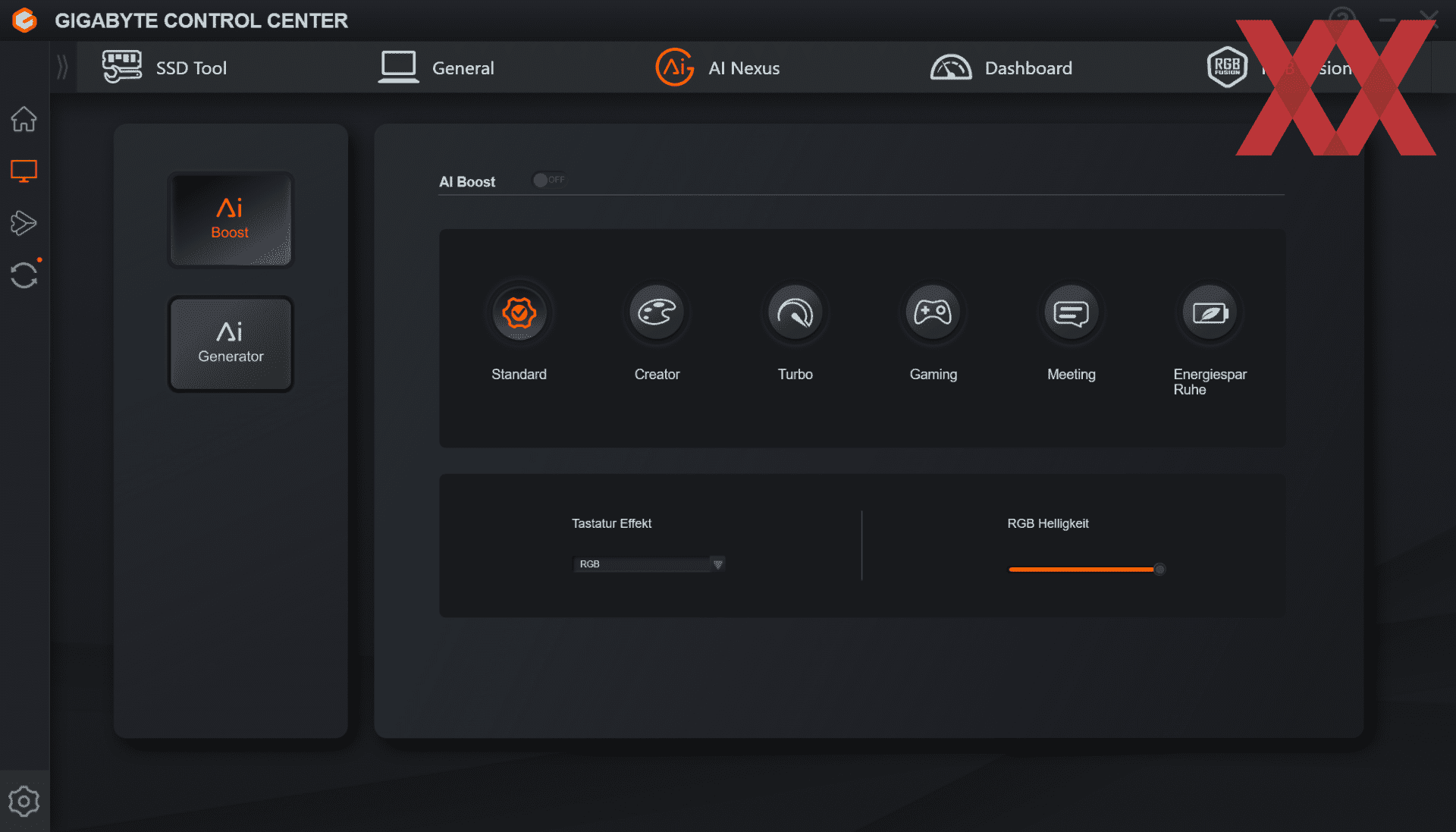Click the Gigabyte logo icon
The height and width of the screenshot is (832, 1456).
point(24,20)
